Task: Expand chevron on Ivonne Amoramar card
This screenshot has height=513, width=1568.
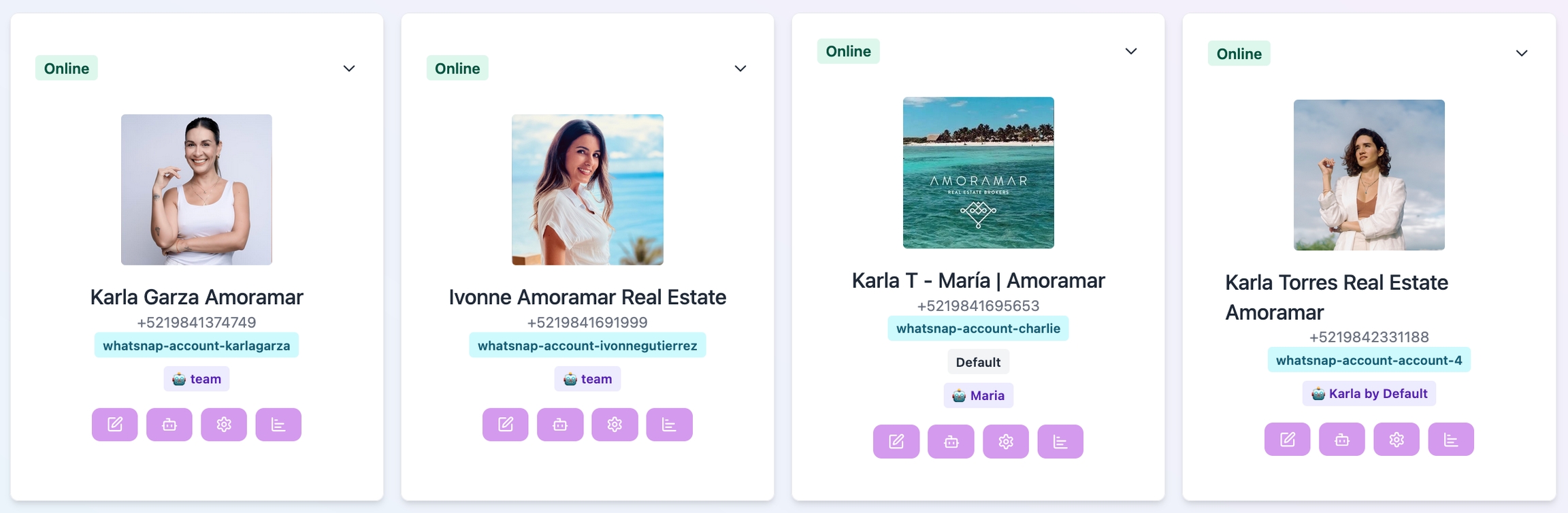Action: pos(740,68)
